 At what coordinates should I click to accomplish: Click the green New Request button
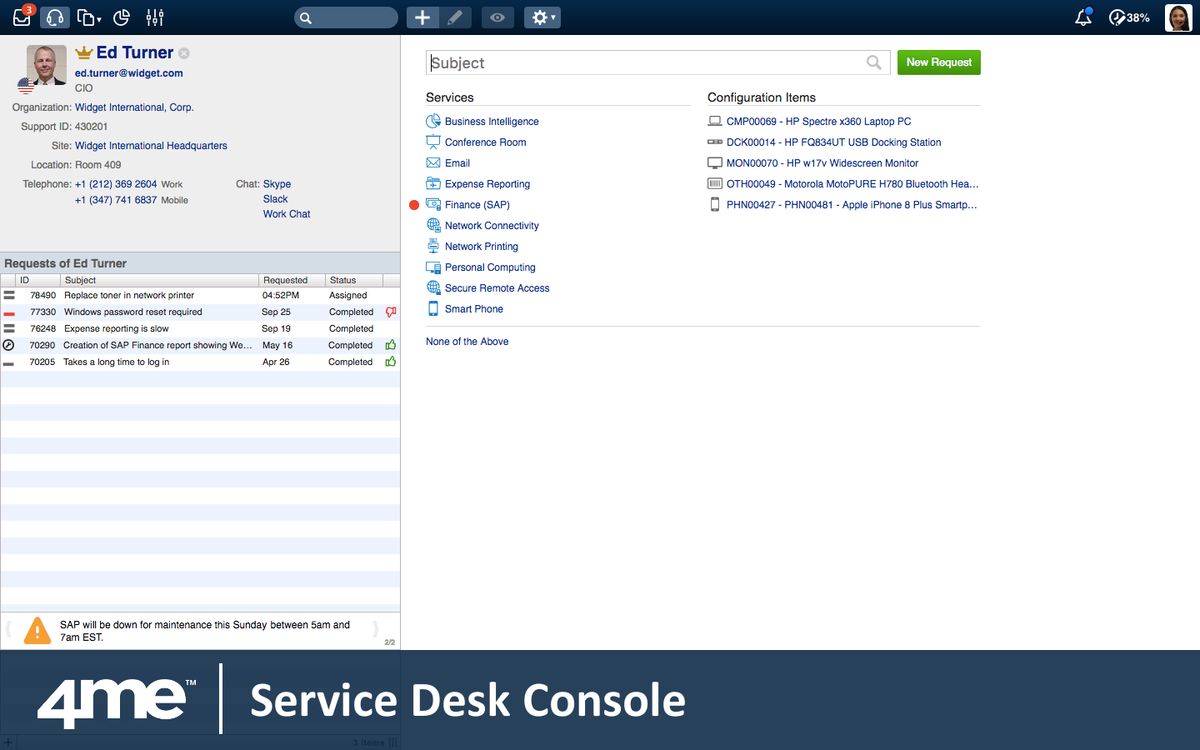(x=938, y=62)
